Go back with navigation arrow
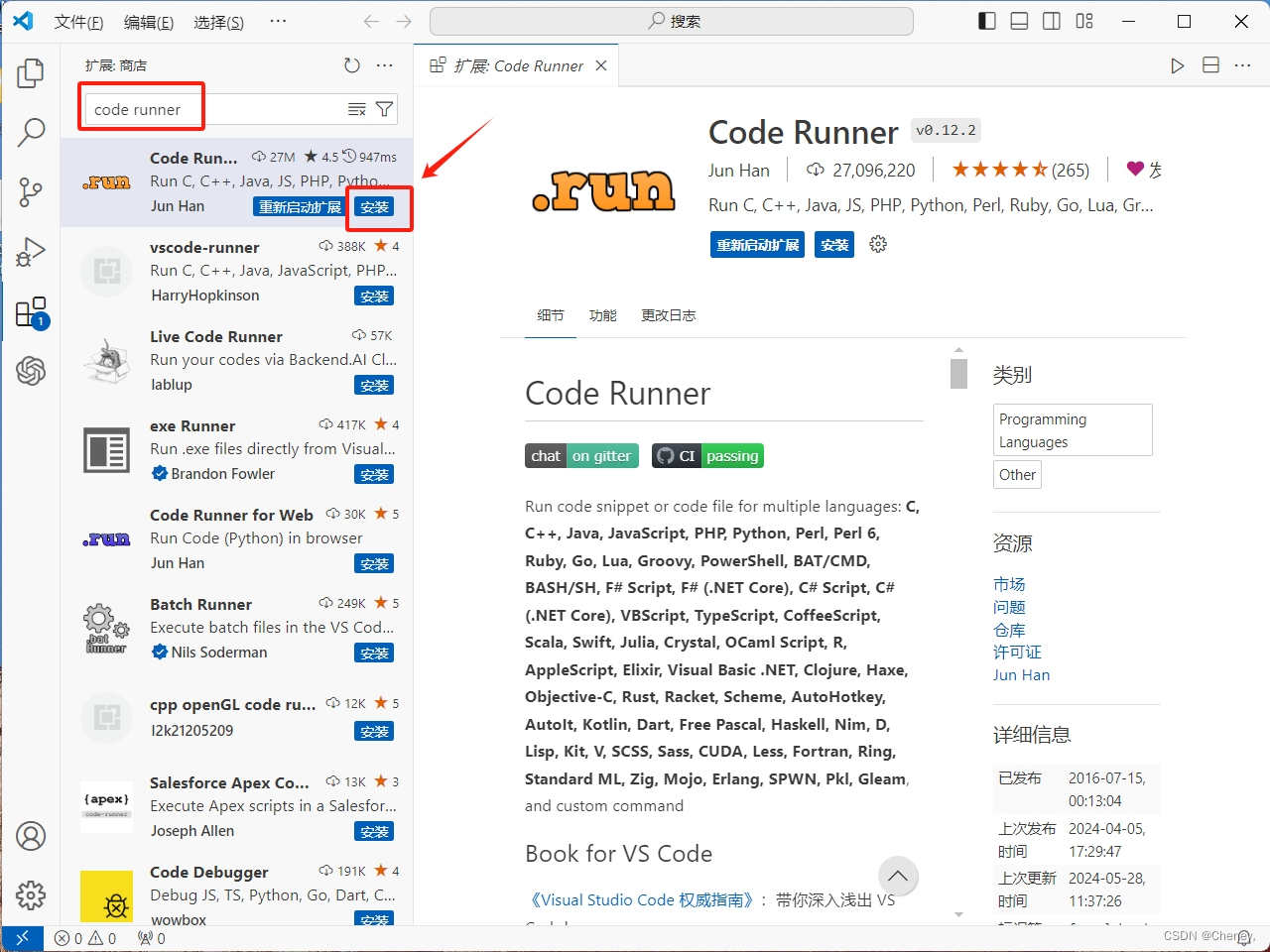 point(371,21)
